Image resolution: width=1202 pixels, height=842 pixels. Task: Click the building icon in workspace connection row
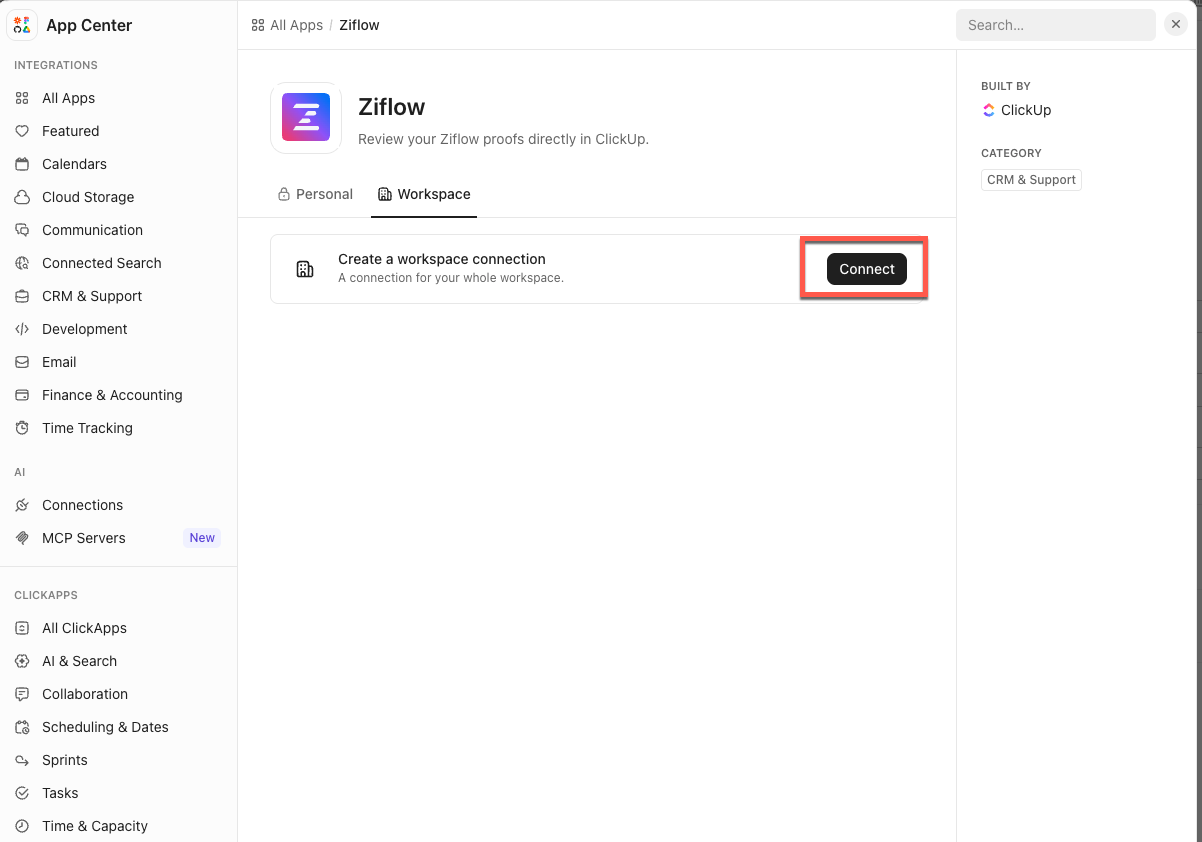305,269
